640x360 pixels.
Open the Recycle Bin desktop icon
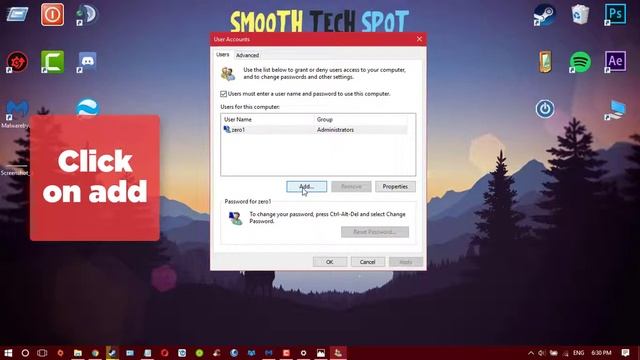[x=580, y=15]
